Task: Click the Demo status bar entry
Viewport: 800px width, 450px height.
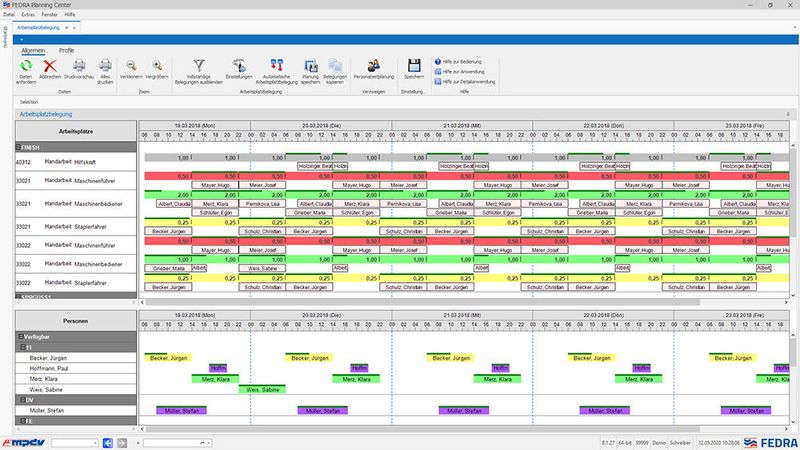Action: click(x=659, y=443)
